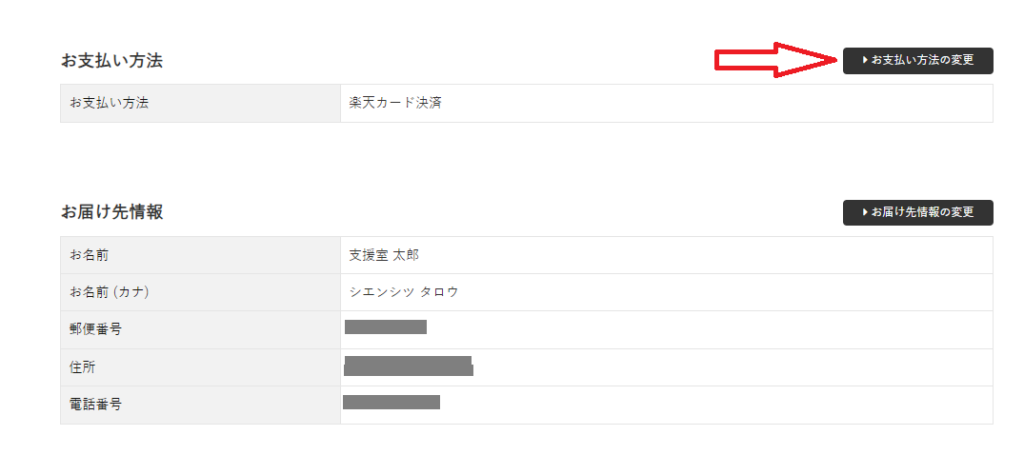Click the upper redacted address bar
This screenshot has width=1024, height=455.
pos(407,360)
